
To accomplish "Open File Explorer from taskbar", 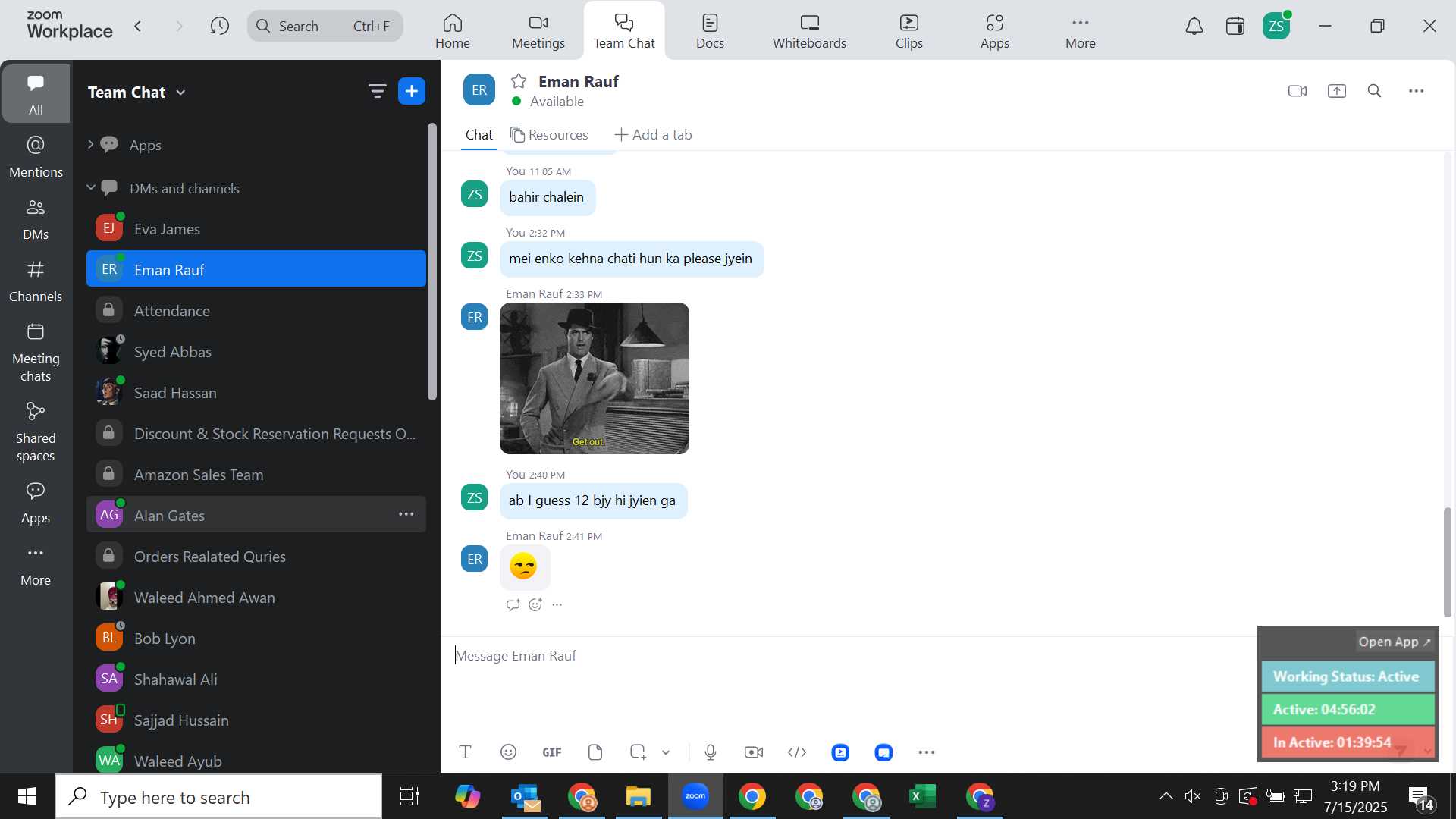I will 639,797.
